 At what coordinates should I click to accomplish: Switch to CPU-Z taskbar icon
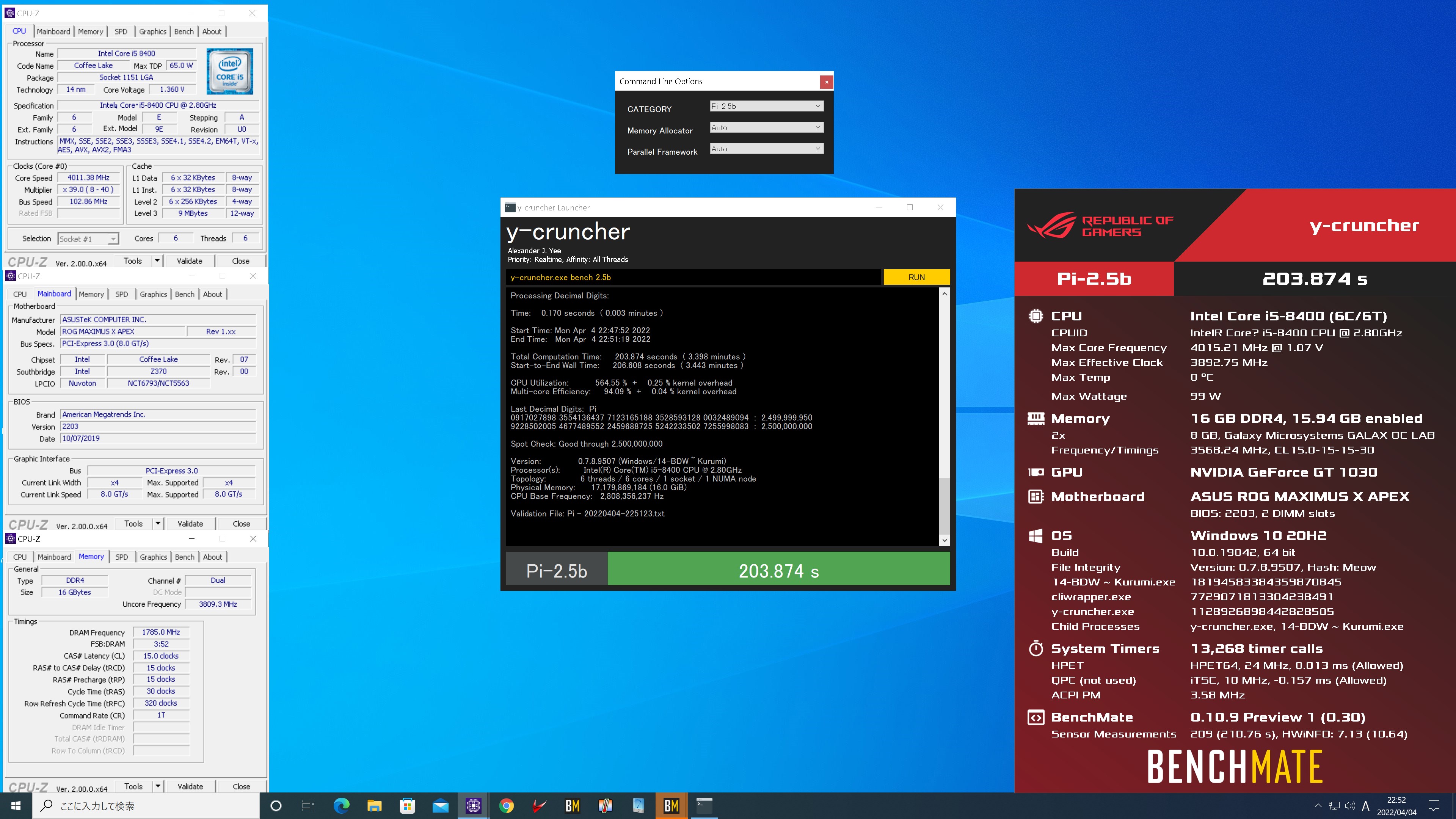coord(473,805)
